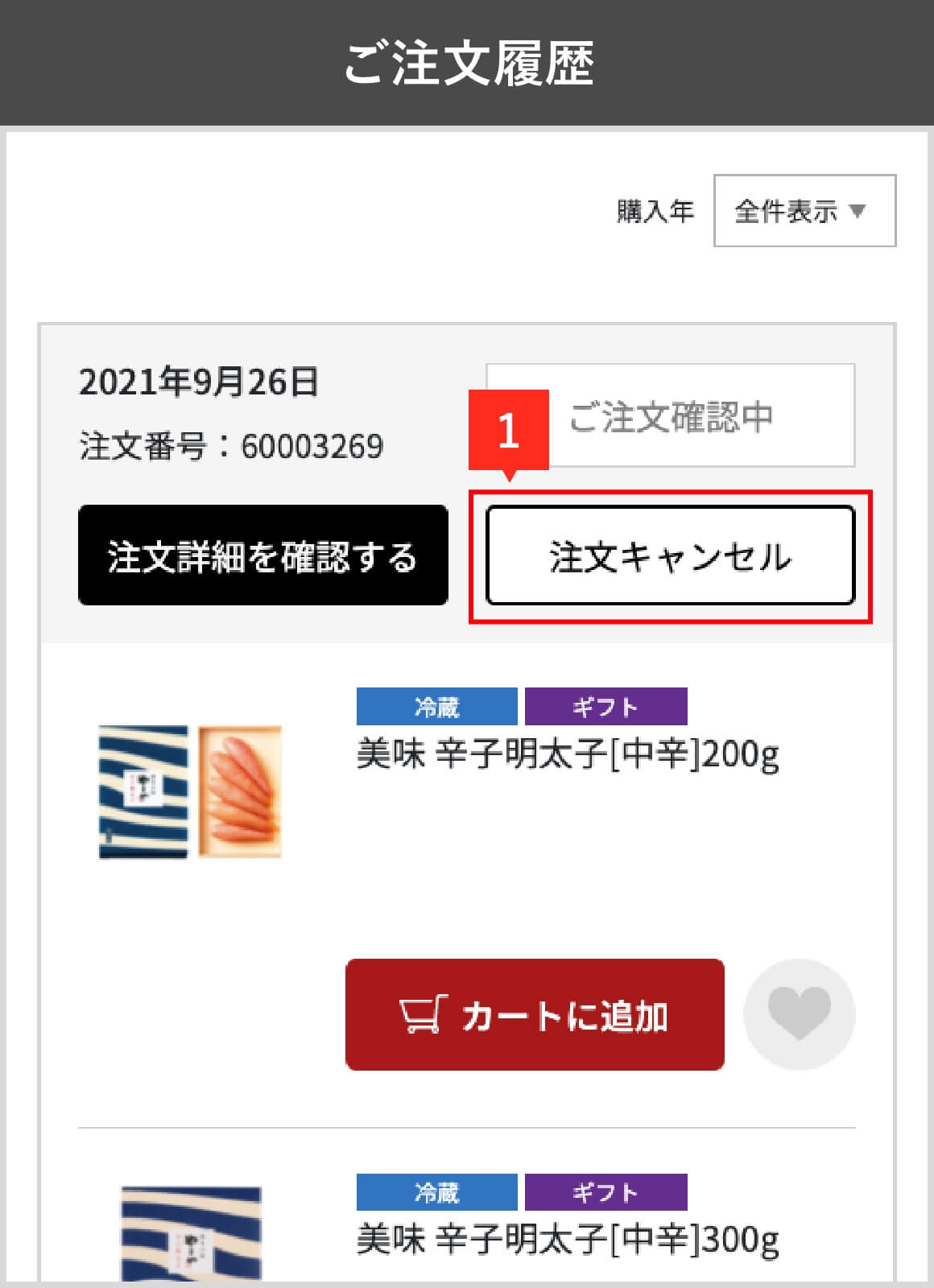Add the 200g mentaiko to cart
This screenshot has width=934, height=1288.
tap(535, 1014)
